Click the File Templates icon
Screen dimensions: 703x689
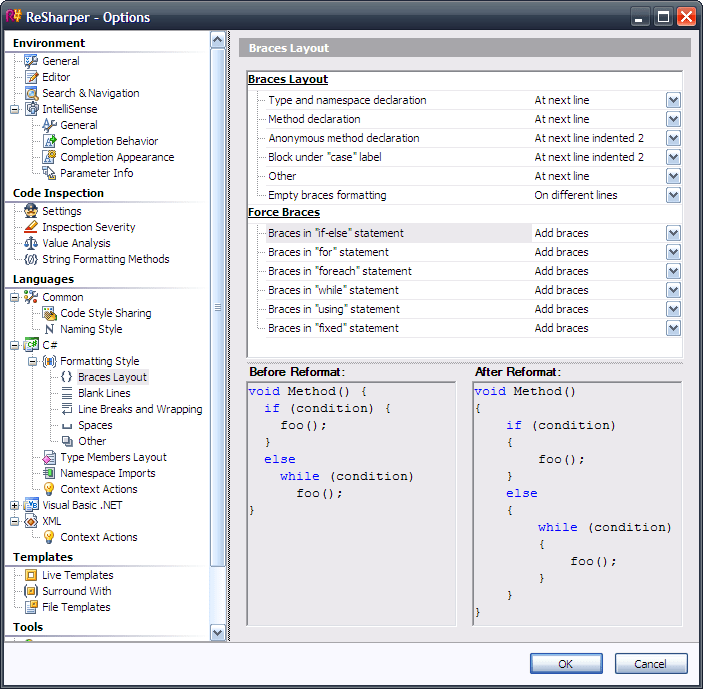tap(31, 607)
